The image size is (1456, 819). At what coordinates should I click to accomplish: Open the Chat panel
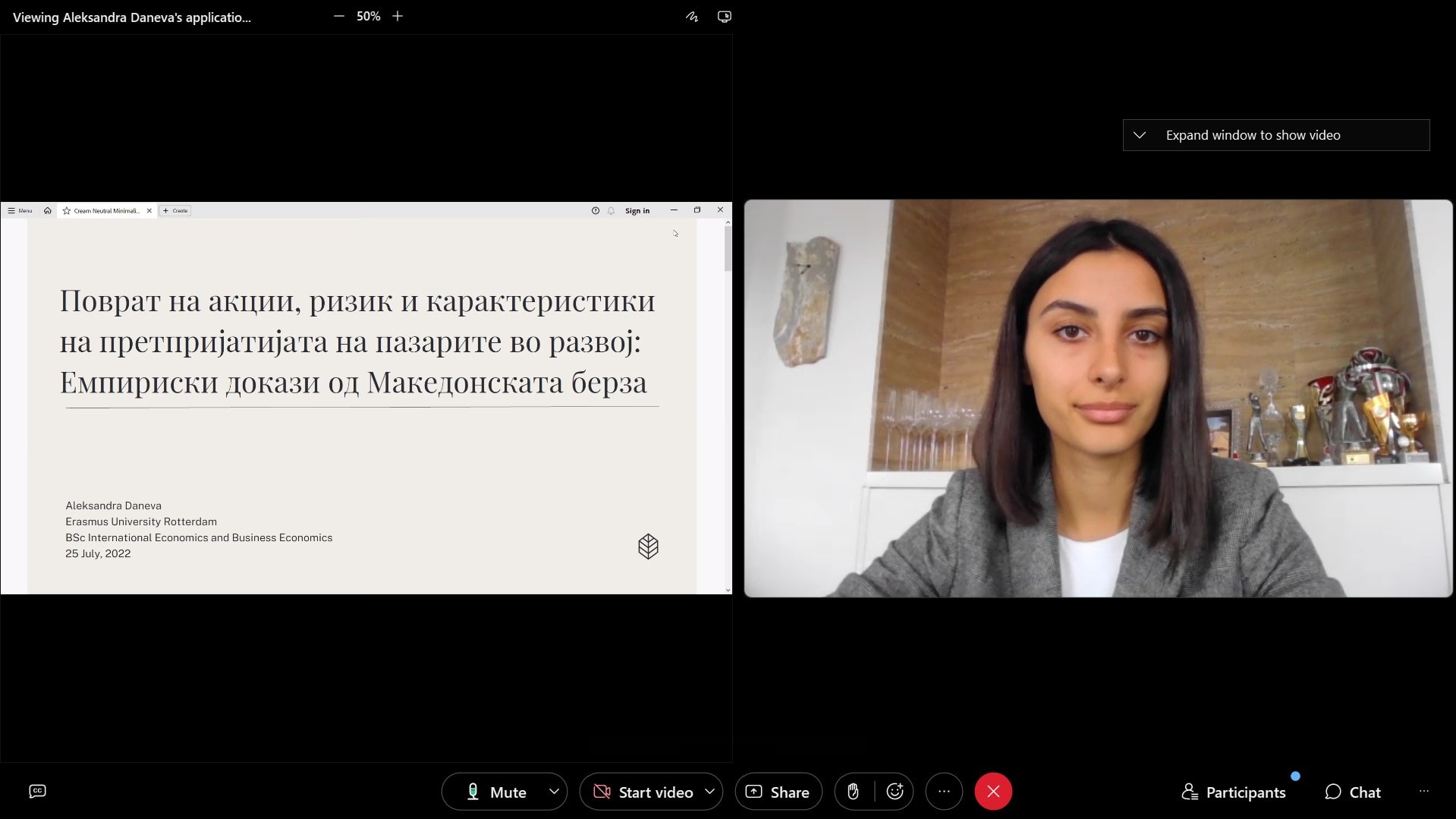tap(1353, 792)
